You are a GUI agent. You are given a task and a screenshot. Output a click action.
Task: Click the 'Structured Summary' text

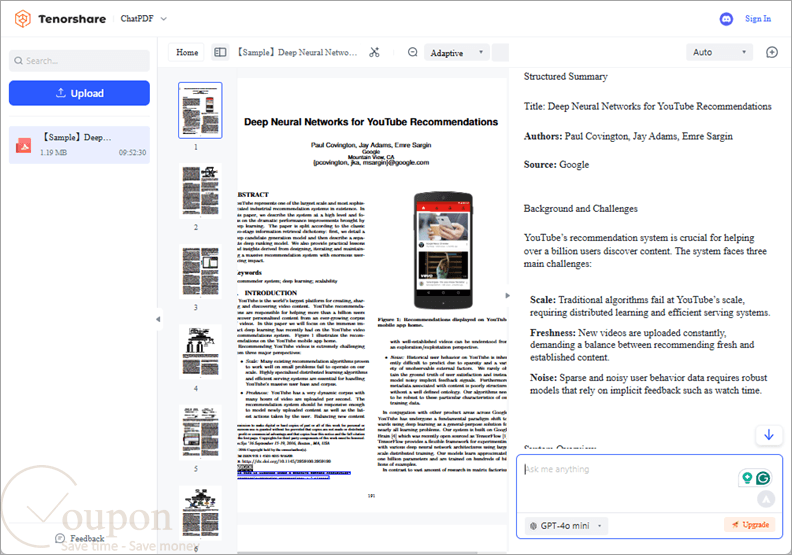pyautogui.click(x=565, y=76)
